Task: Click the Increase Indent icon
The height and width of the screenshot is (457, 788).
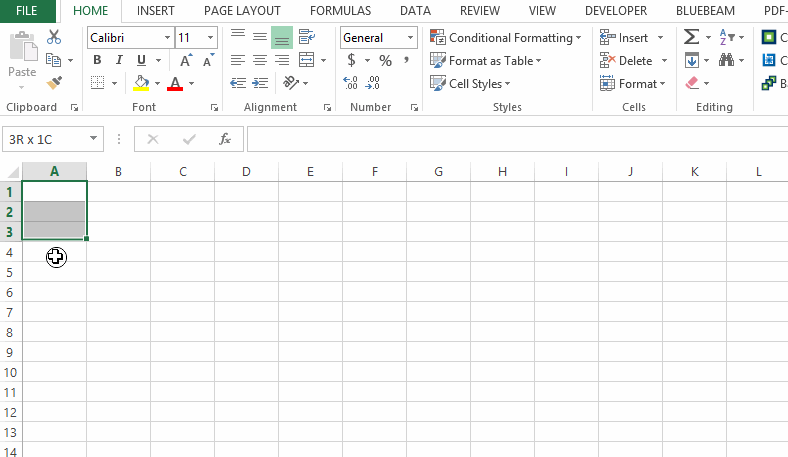Action: click(x=260, y=84)
